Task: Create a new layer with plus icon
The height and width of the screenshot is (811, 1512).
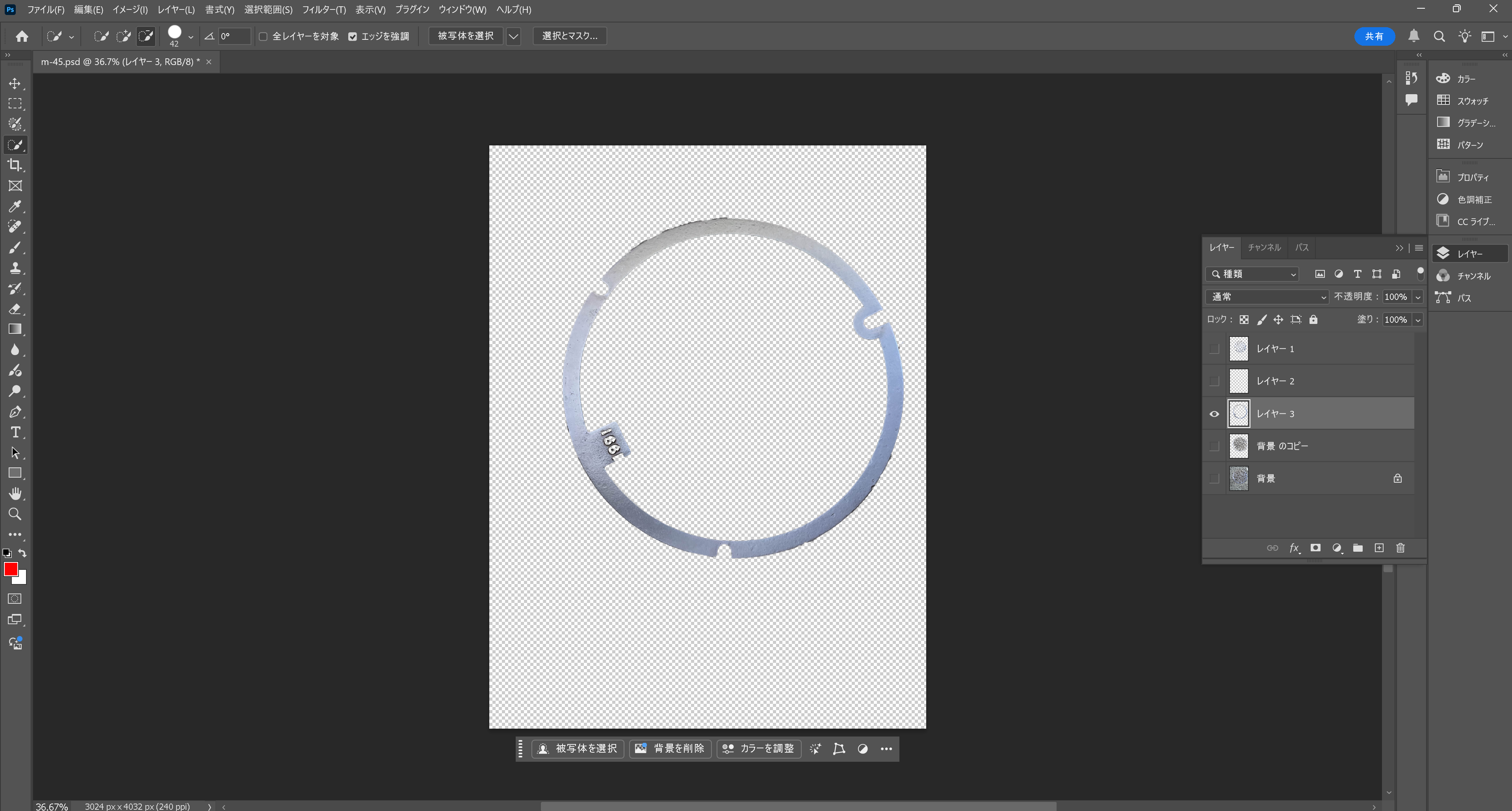Action: (x=1379, y=548)
